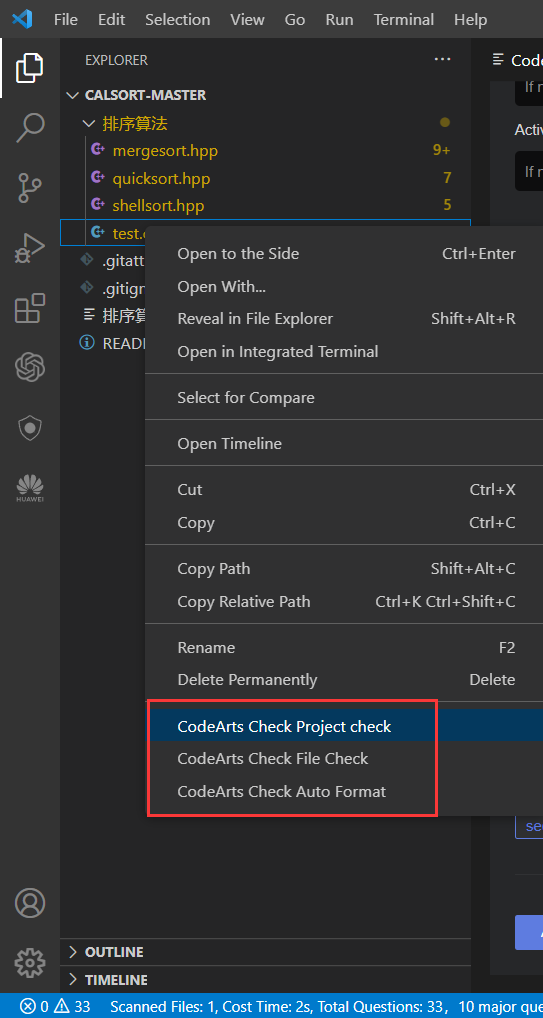This screenshot has height=1018, width=543.
Task: Open the Source Control icon
Action: (30, 188)
